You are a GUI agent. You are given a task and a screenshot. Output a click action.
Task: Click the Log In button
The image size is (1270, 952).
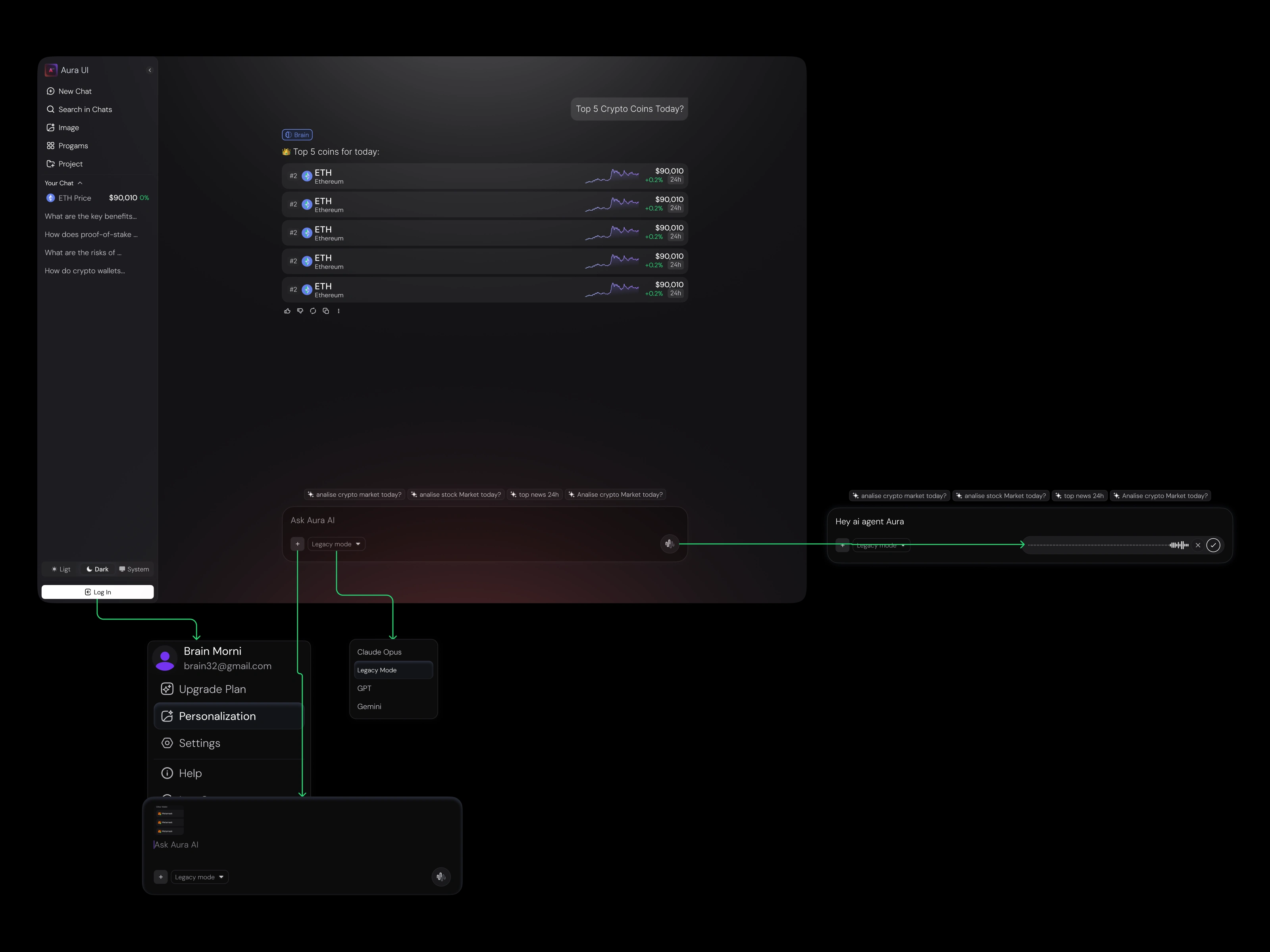(98, 592)
